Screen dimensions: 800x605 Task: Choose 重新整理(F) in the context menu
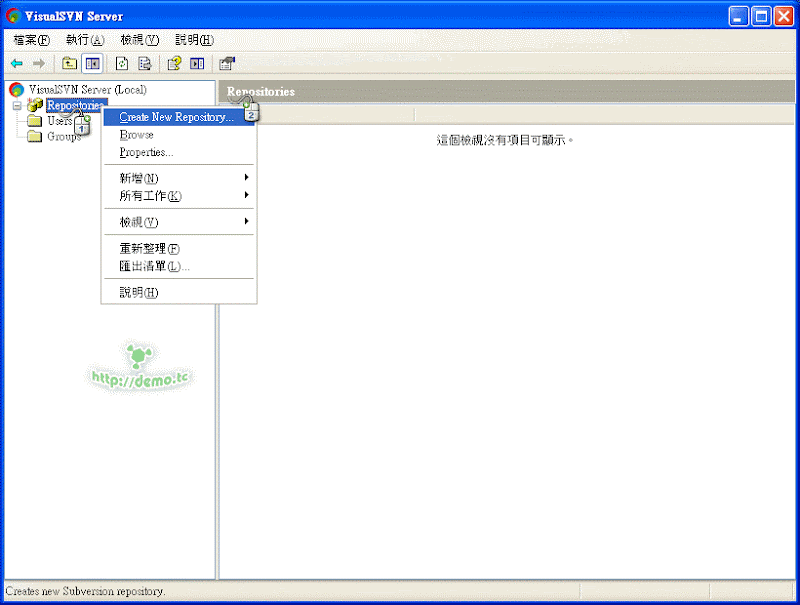(179, 248)
